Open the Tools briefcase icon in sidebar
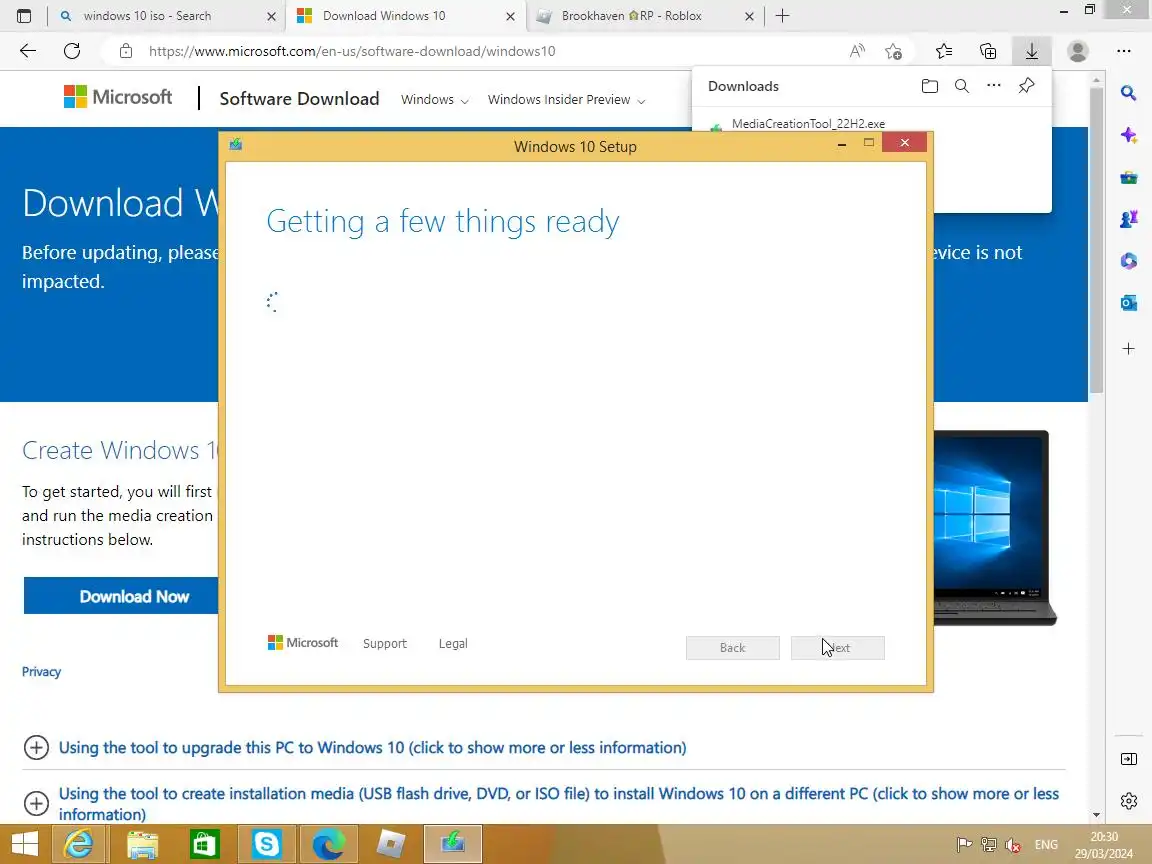 1128,177
